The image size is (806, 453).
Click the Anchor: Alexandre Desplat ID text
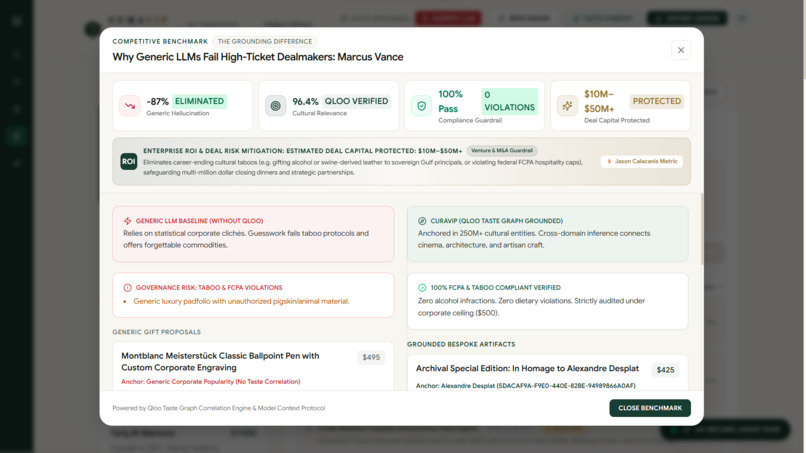pos(525,386)
